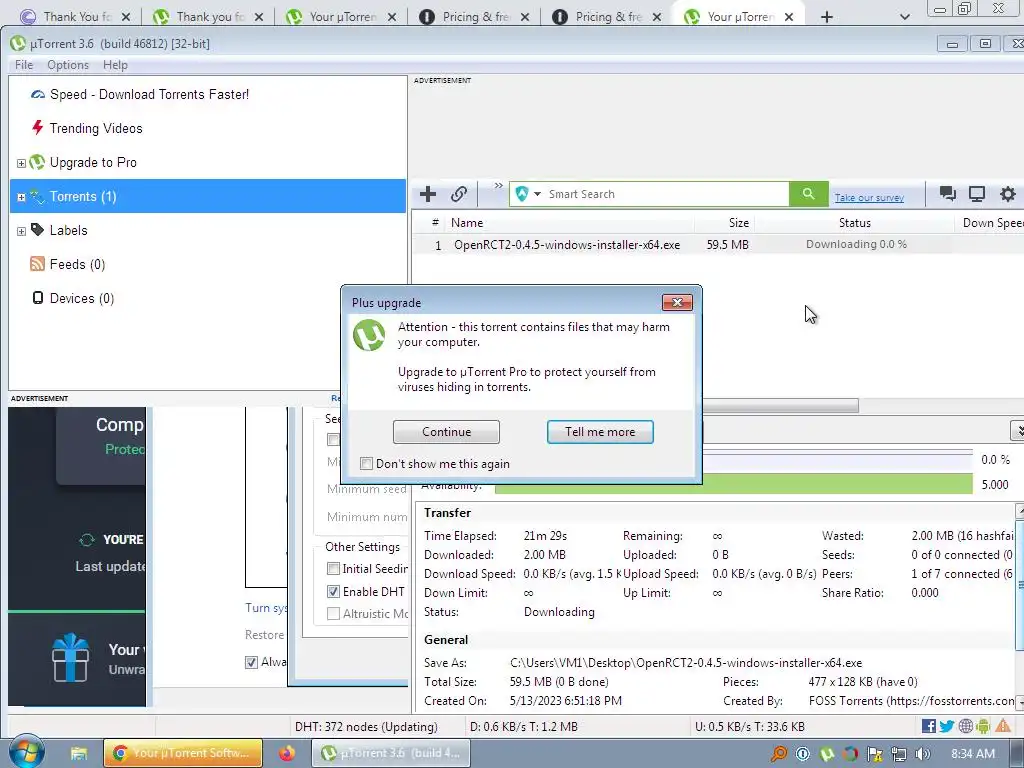
Task: Check Don't show me this again
Action: [x=366, y=464]
